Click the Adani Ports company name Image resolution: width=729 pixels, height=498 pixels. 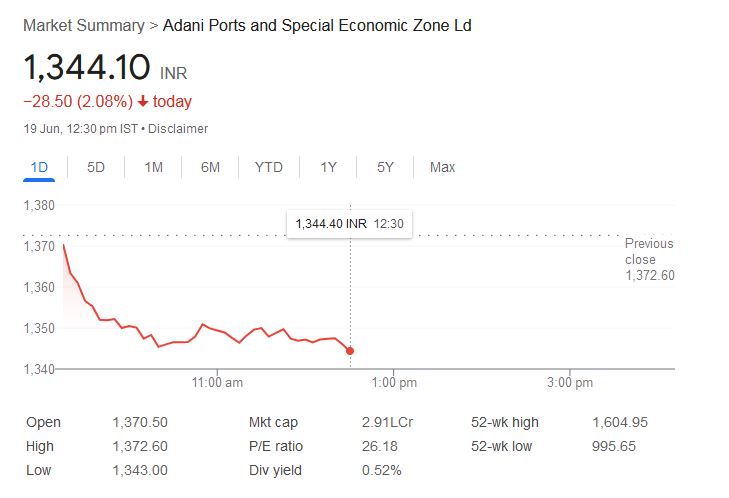[x=316, y=25]
